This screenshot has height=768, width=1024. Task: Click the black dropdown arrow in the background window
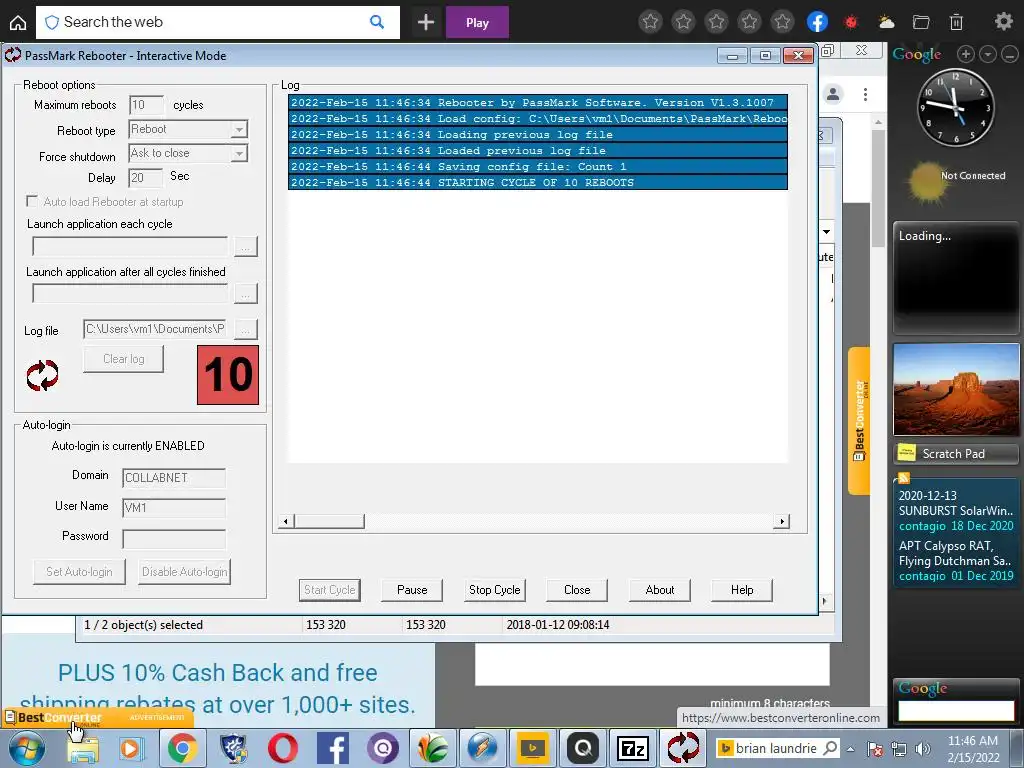(826, 232)
